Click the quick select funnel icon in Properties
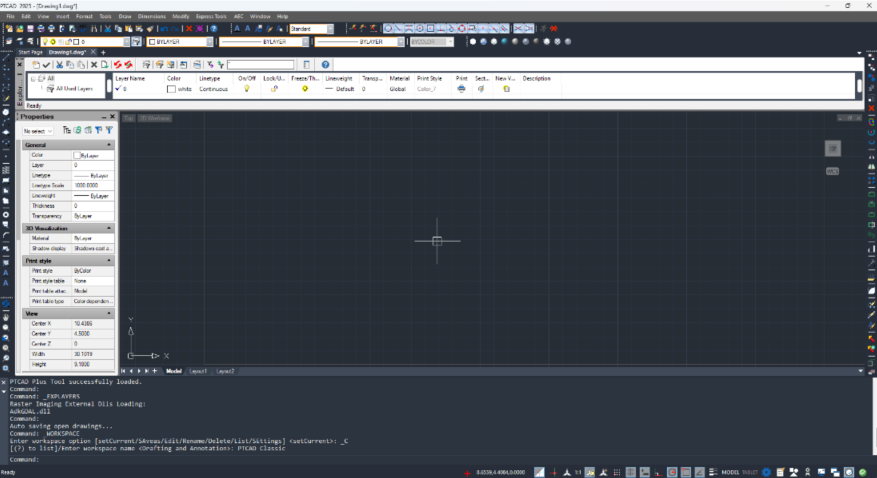The width and height of the screenshot is (877, 478). point(109,130)
